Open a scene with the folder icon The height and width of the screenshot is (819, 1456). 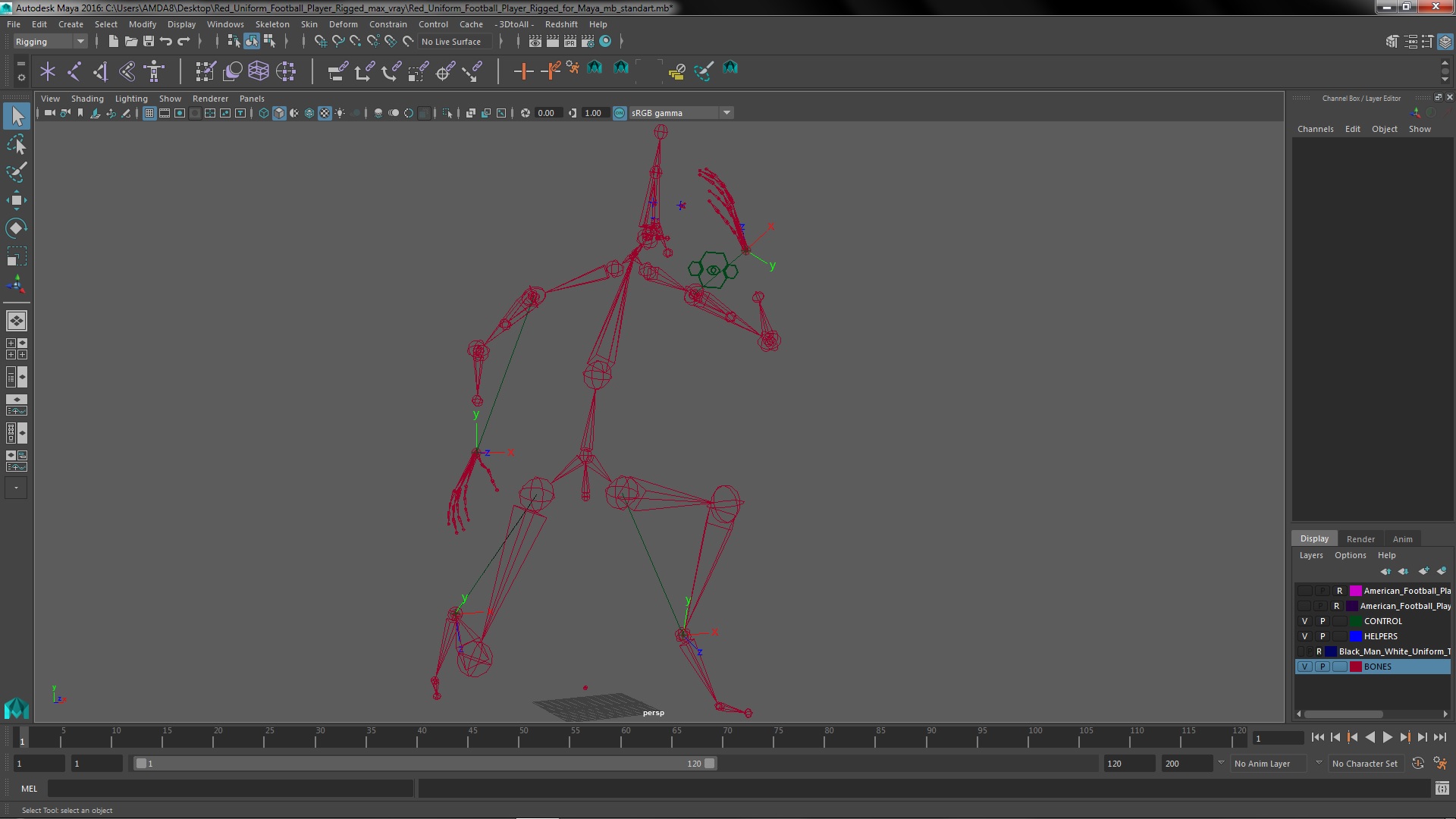(131, 41)
